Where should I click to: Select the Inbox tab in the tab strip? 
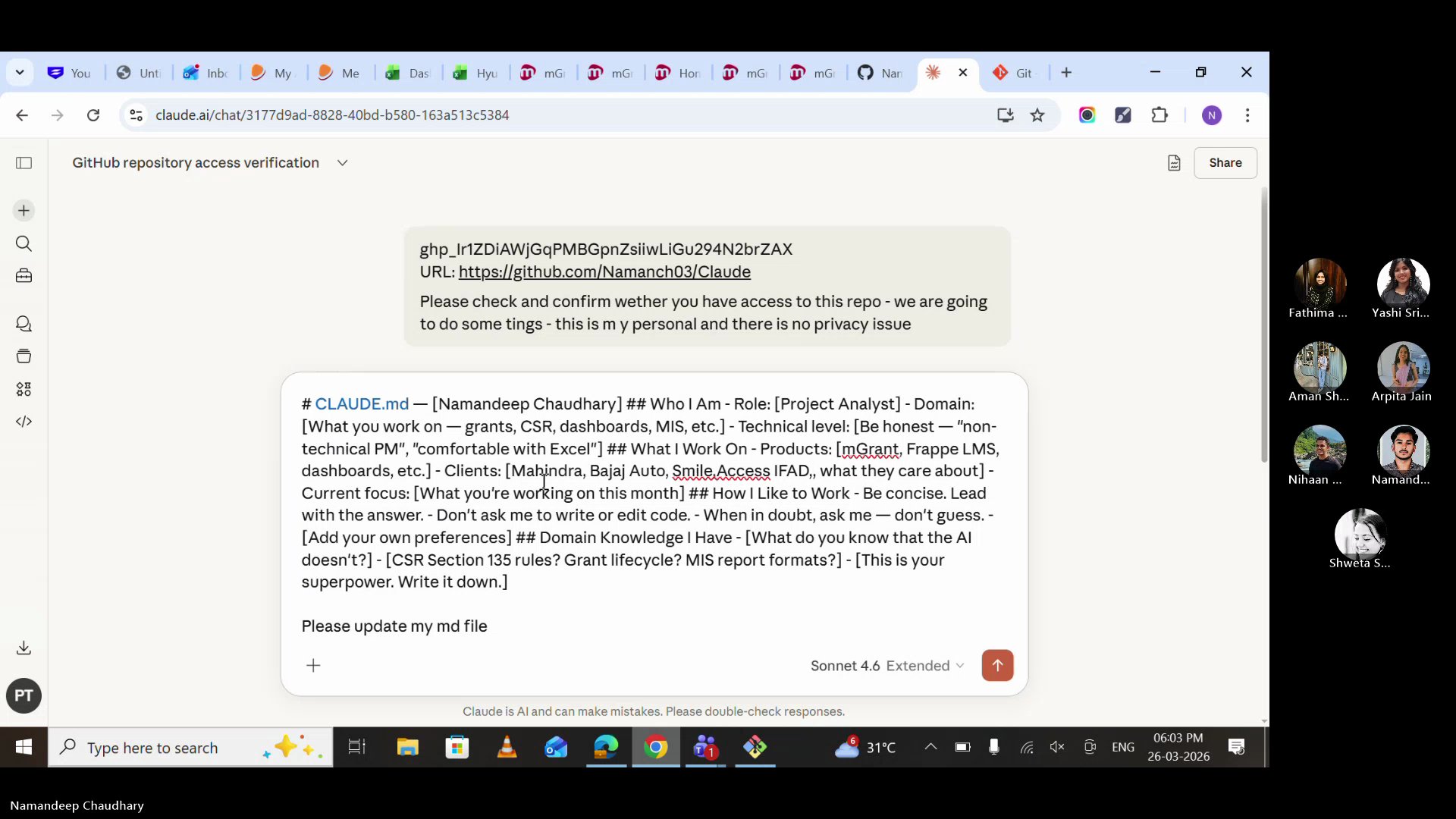click(205, 72)
